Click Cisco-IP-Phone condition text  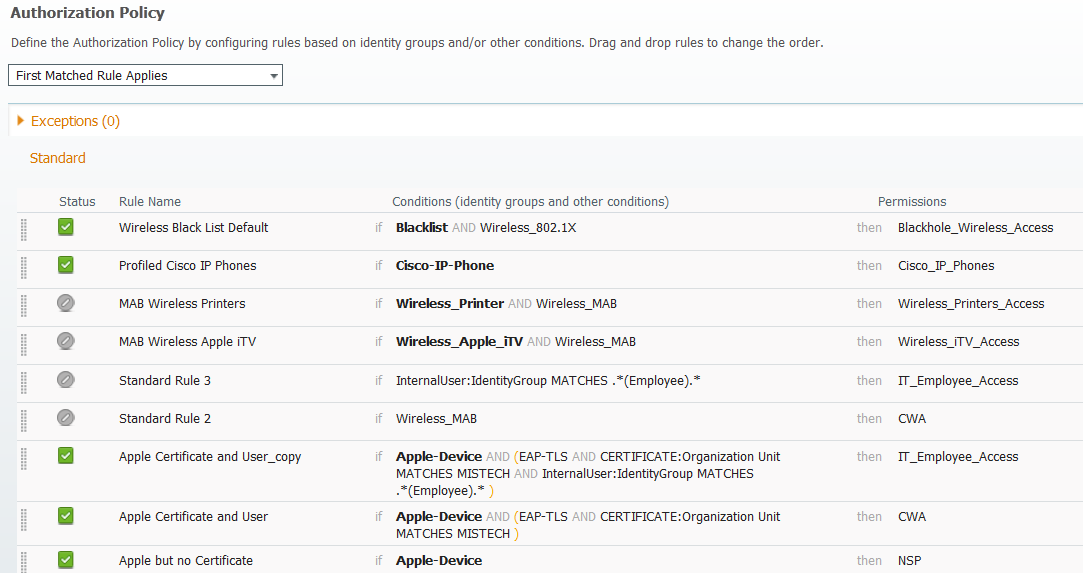click(445, 265)
